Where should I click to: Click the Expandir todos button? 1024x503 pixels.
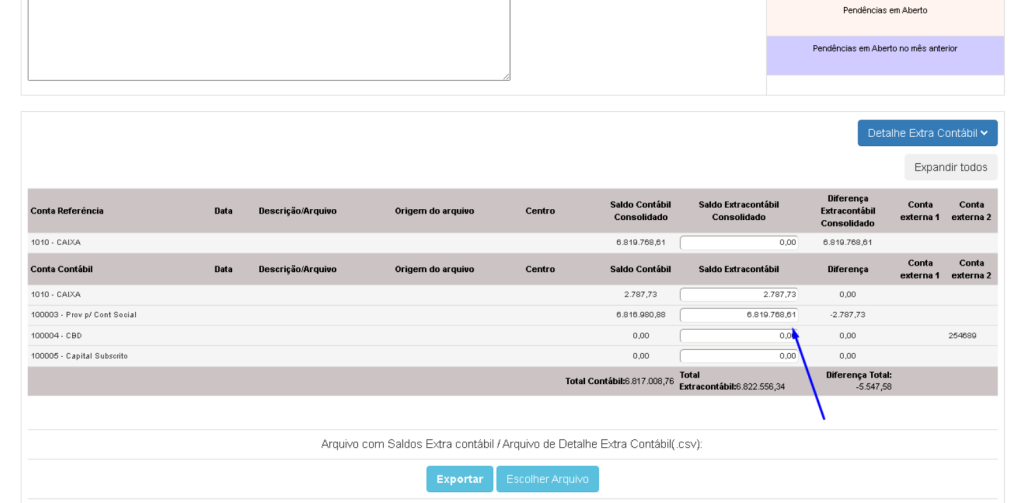(x=950, y=167)
